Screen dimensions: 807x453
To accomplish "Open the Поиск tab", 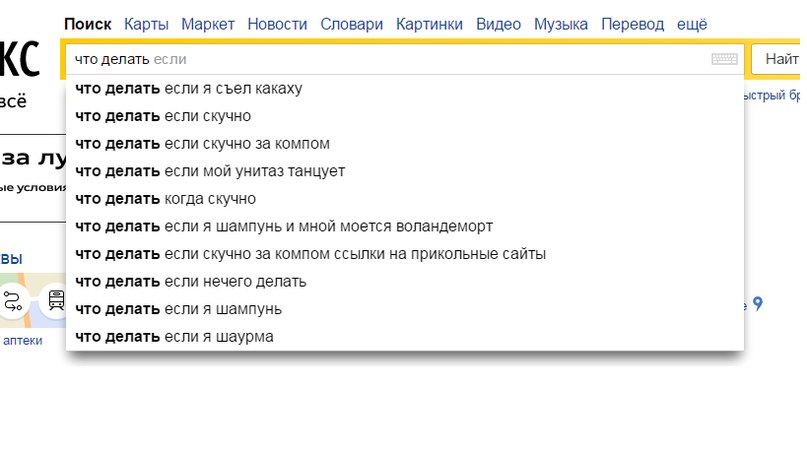I will pyautogui.click(x=87, y=24).
